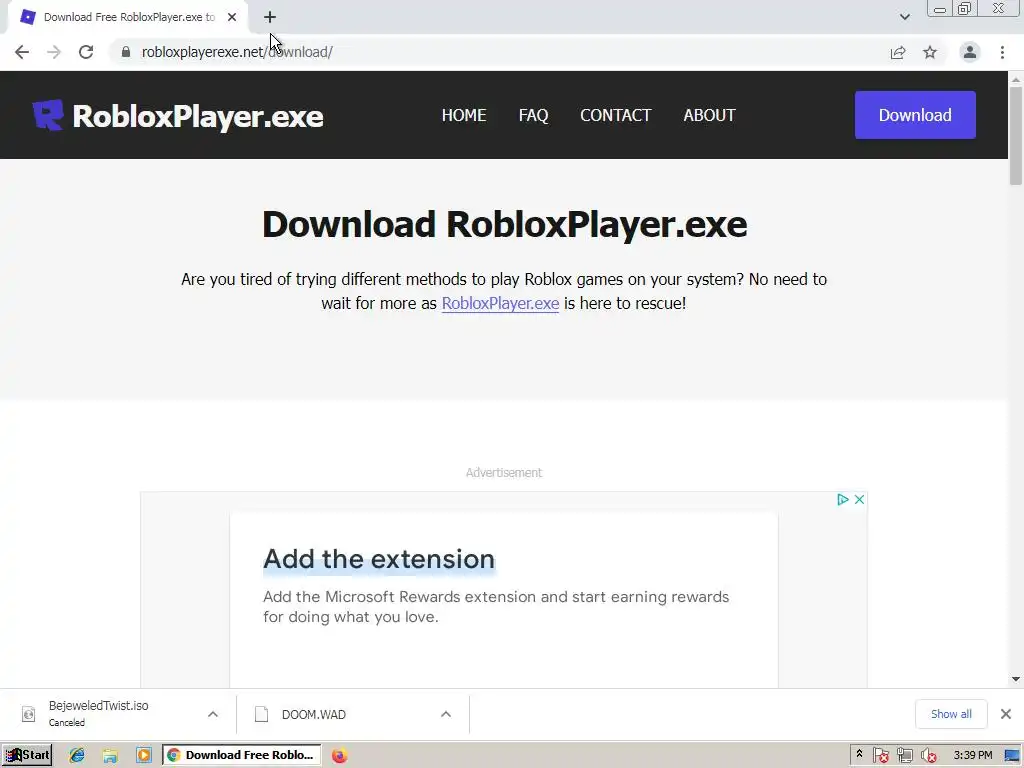Click the address bar URL field

[503, 52]
